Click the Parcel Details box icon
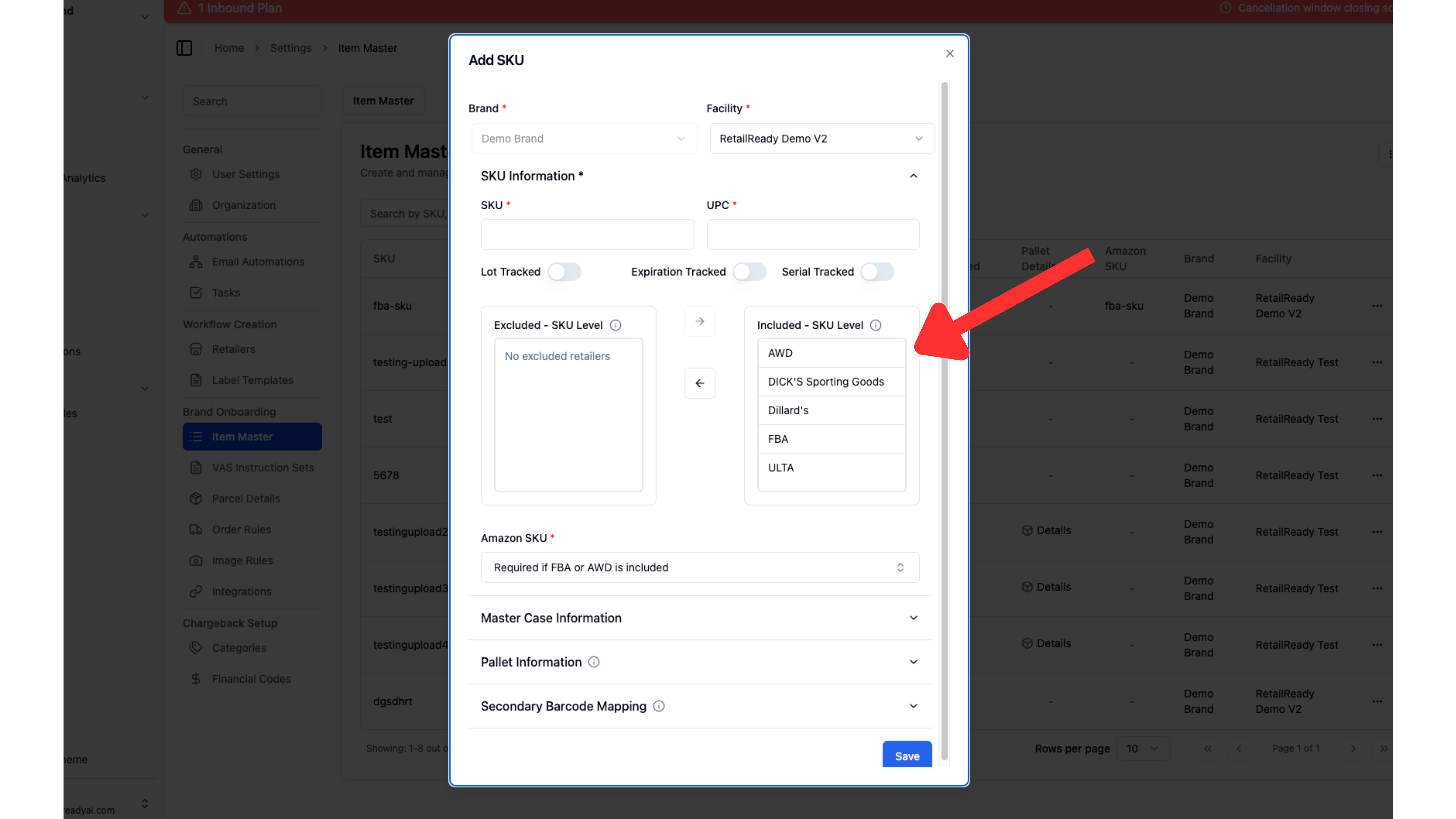1456x819 pixels. point(196,499)
